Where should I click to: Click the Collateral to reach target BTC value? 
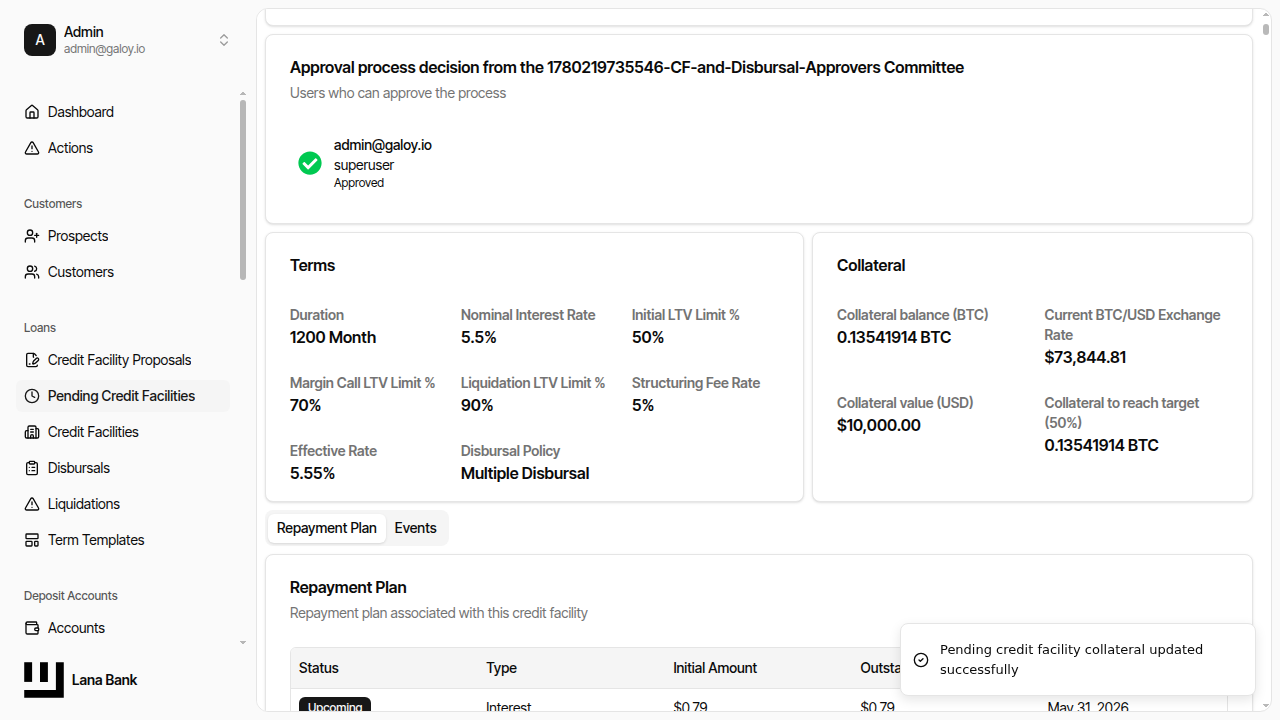(x=1102, y=446)
